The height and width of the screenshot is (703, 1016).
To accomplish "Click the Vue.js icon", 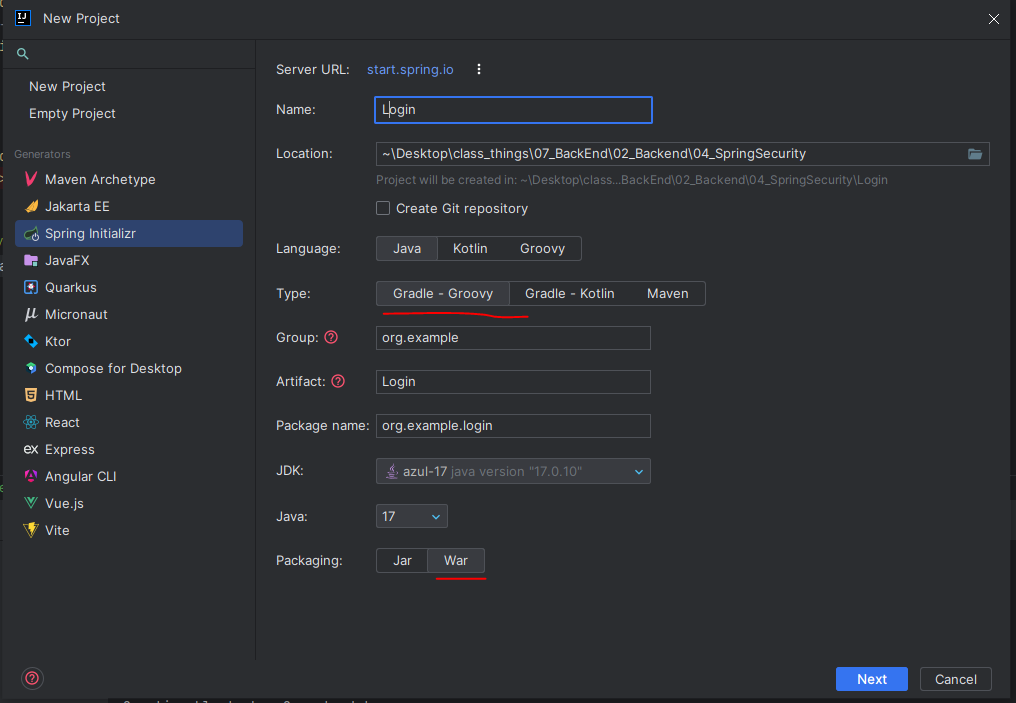I will point(30,503).
